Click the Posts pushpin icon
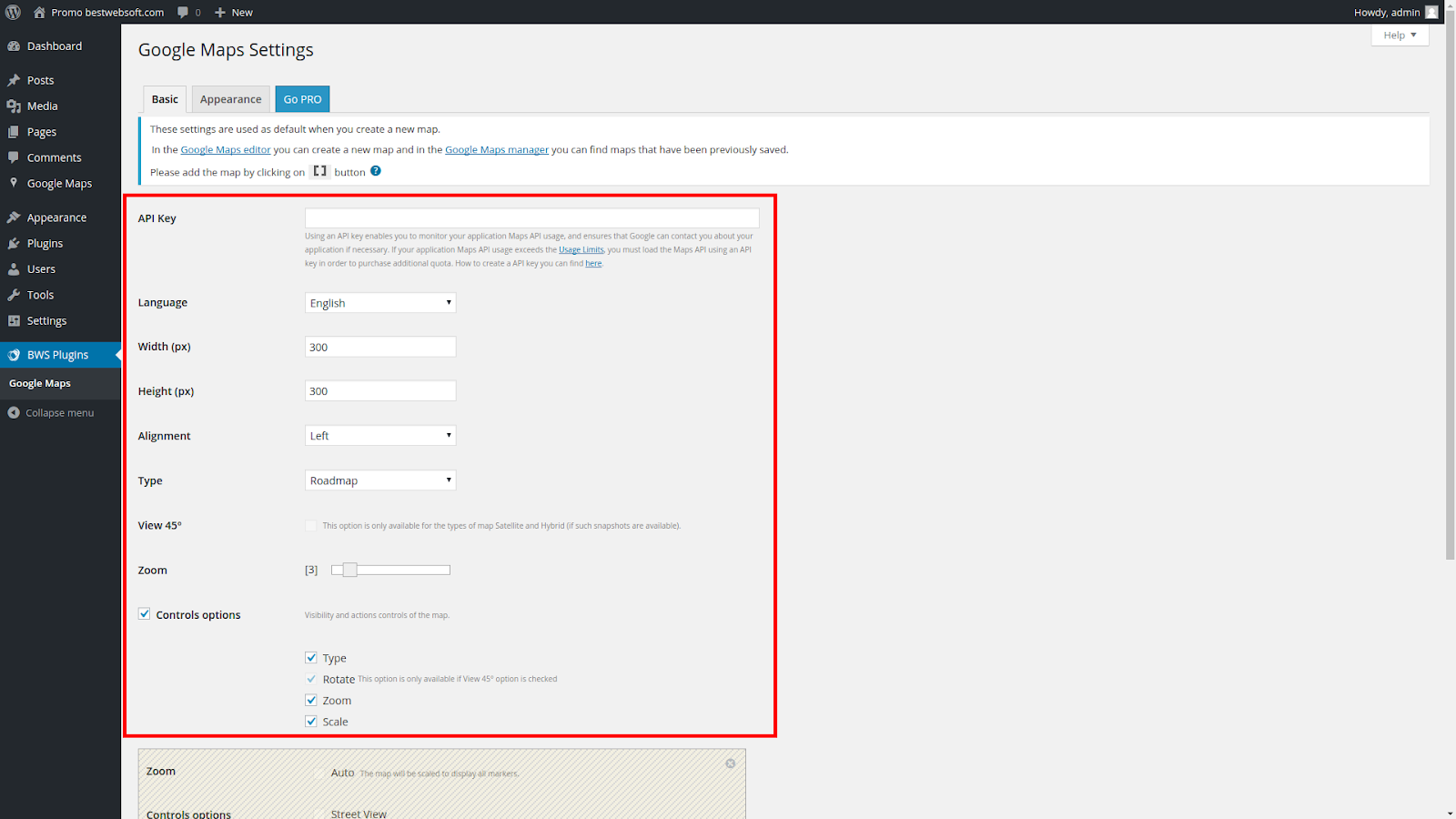This screenshot has height=819, width=1456. coord(14,80)
